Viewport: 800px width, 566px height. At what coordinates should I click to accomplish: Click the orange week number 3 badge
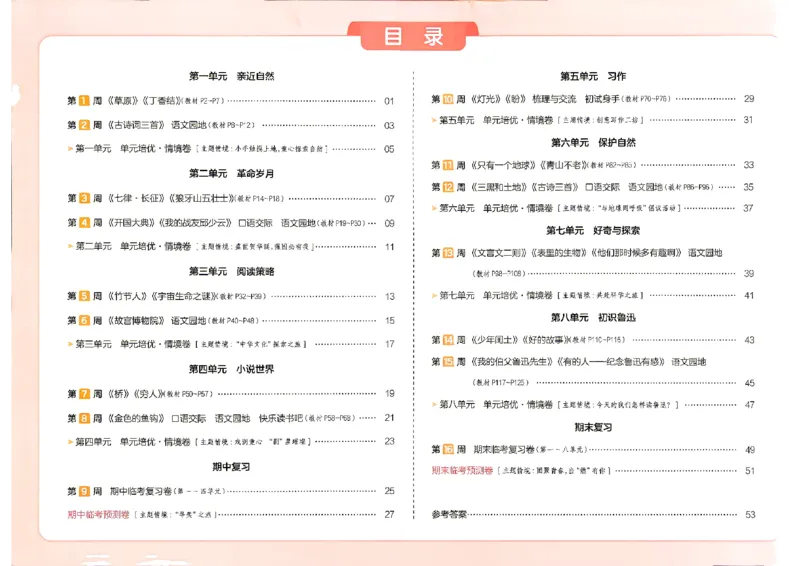click(x=84, y=198)
